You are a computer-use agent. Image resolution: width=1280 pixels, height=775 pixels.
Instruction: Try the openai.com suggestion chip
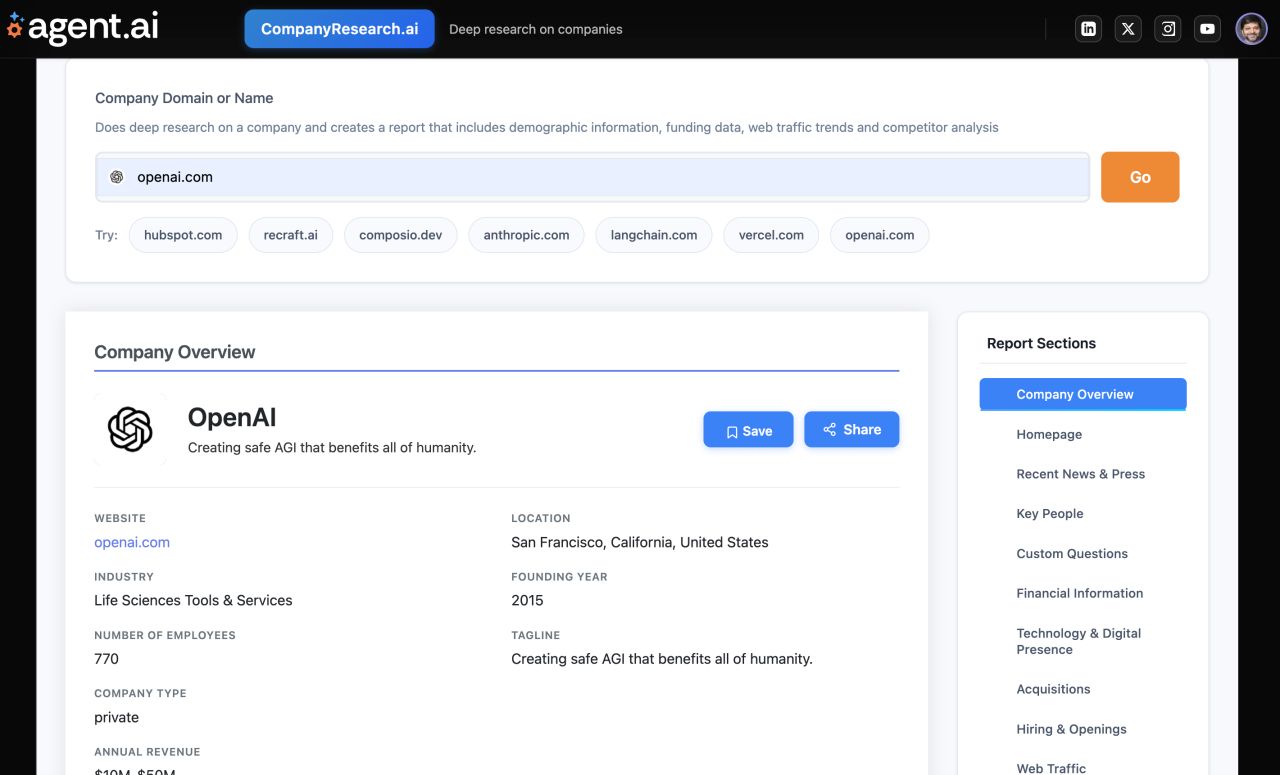(x=880, y=235)
